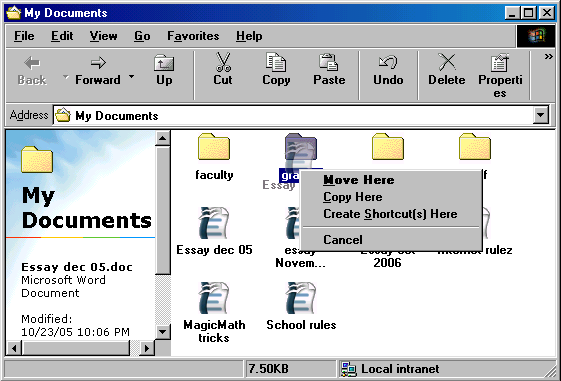
Task: Click the faculty folder label
Action: click(x=214, y=175)
